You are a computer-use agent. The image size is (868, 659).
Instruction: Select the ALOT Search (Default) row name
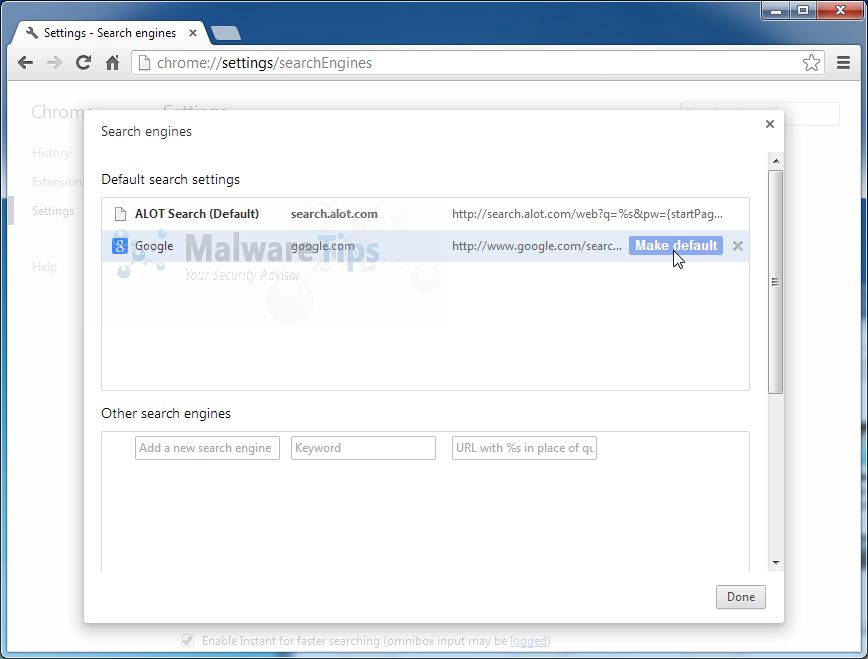197,214
